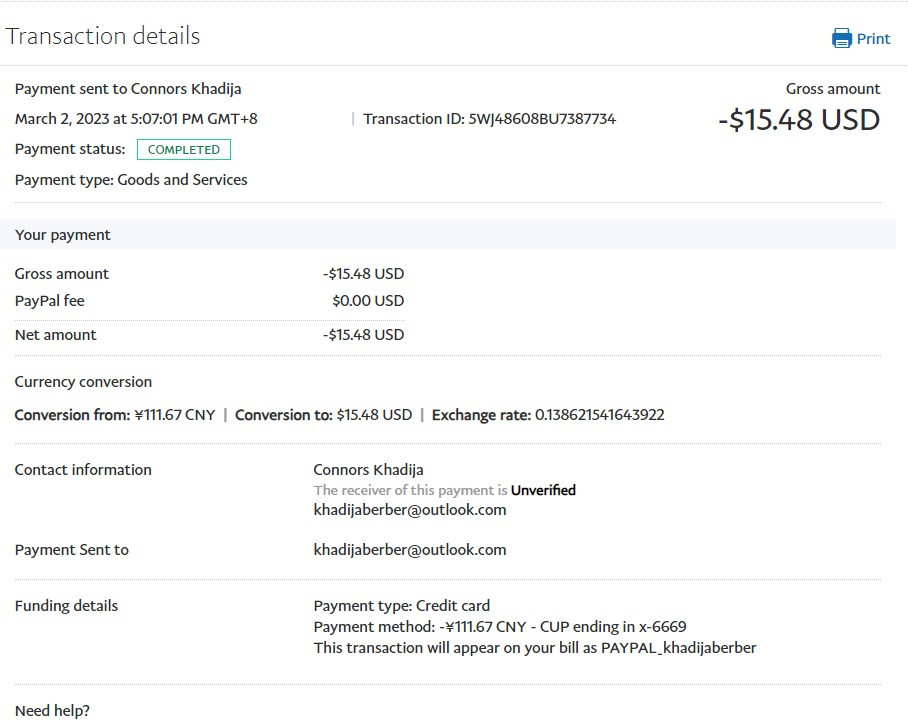908x722 pixels.
Task: Click the PAYPAL_khadijaberber bill descriptor line
Action: [535, 647]
